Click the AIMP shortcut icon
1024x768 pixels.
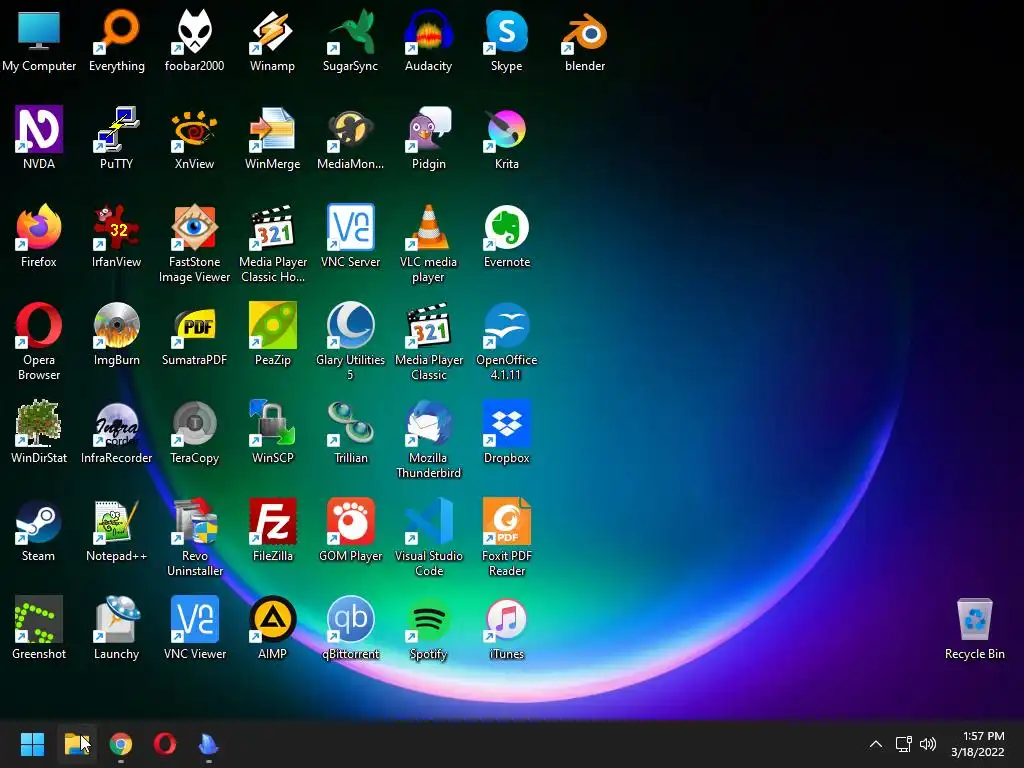[x=272, y=619]
